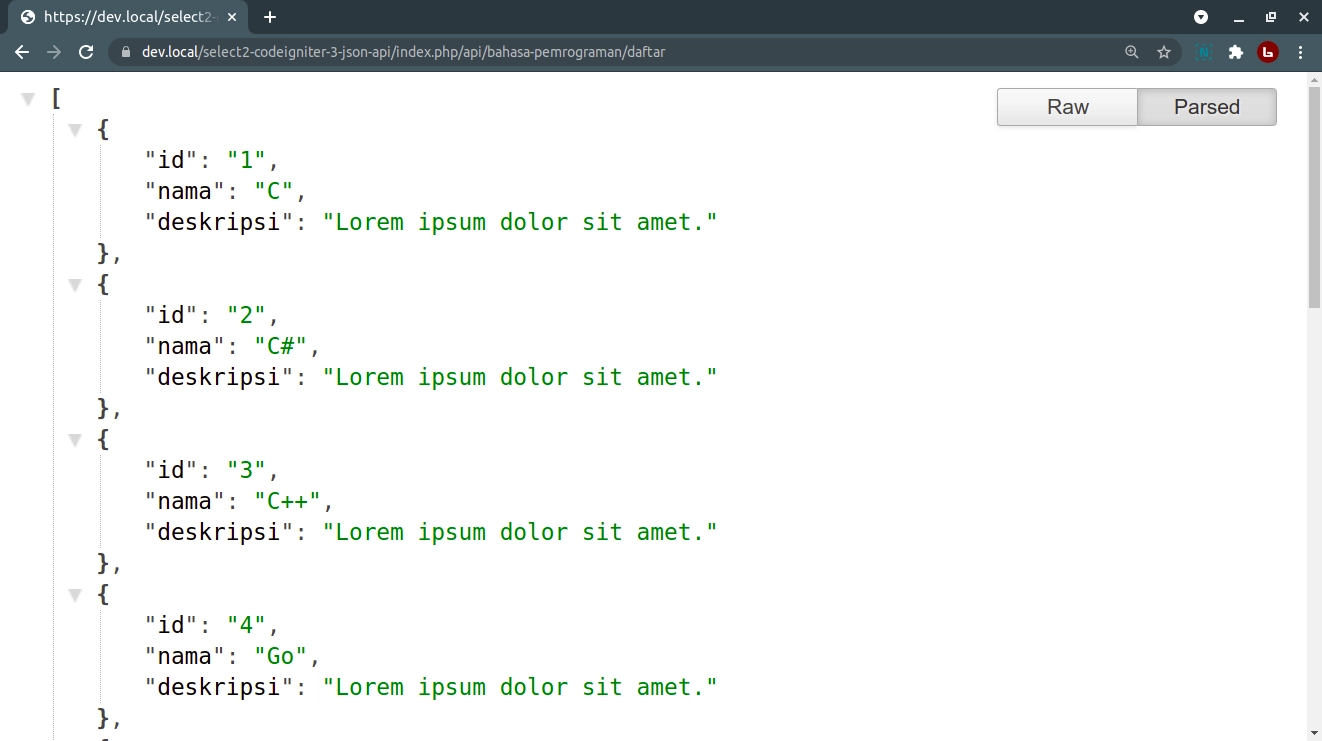1322x741 pixels.
Task: Click the "nama" key above "C#"
Action: pyautogui.click(x=185, y=346)
